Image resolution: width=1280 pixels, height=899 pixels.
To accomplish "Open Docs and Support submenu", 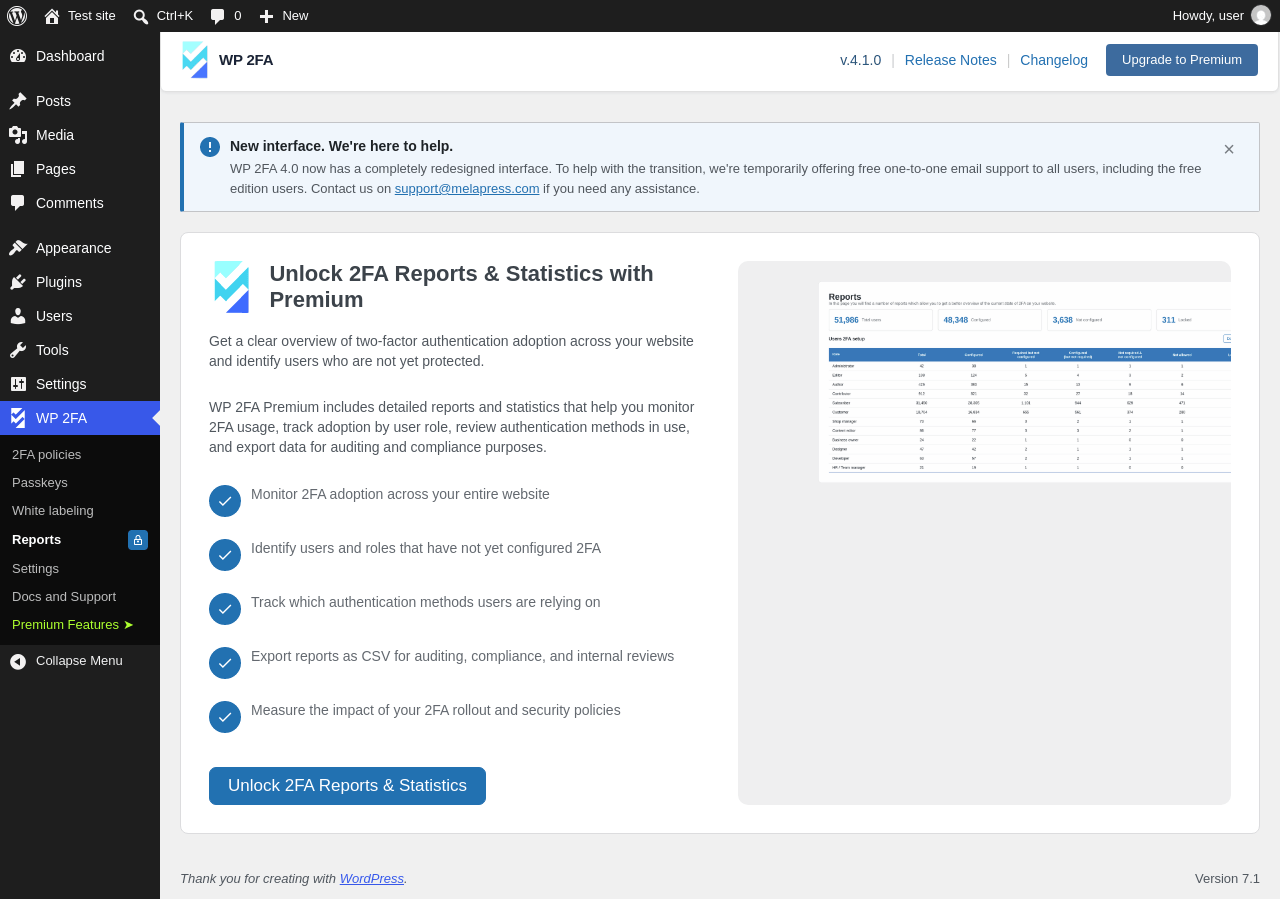I will [x=64, y=596].
